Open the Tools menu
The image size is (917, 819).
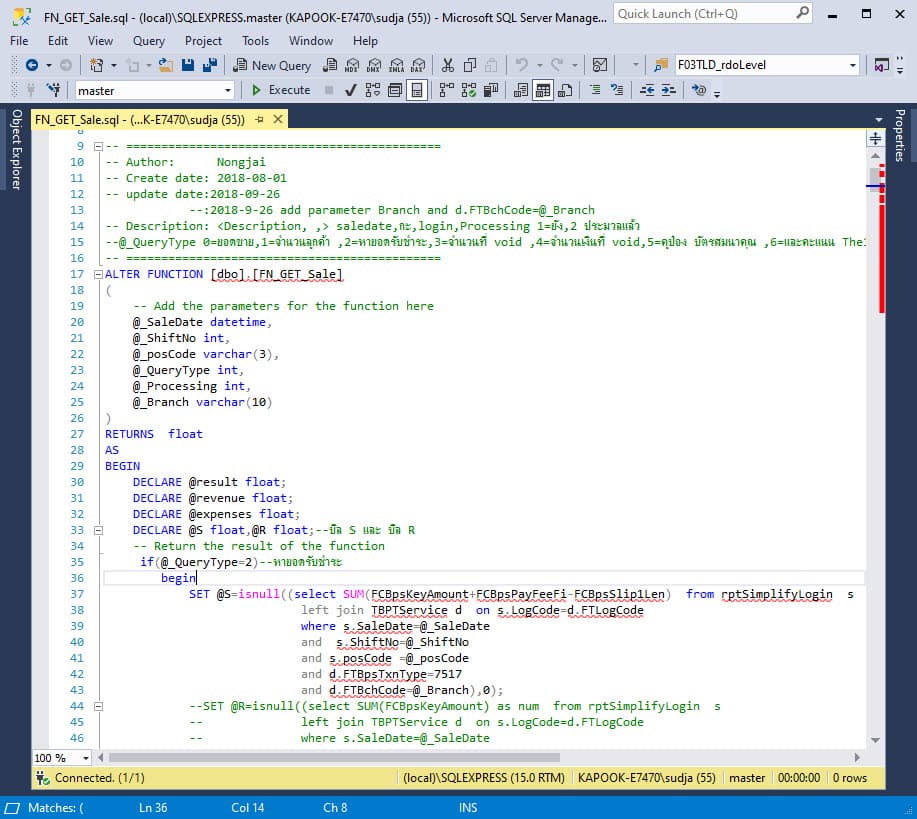click(256, 41)
